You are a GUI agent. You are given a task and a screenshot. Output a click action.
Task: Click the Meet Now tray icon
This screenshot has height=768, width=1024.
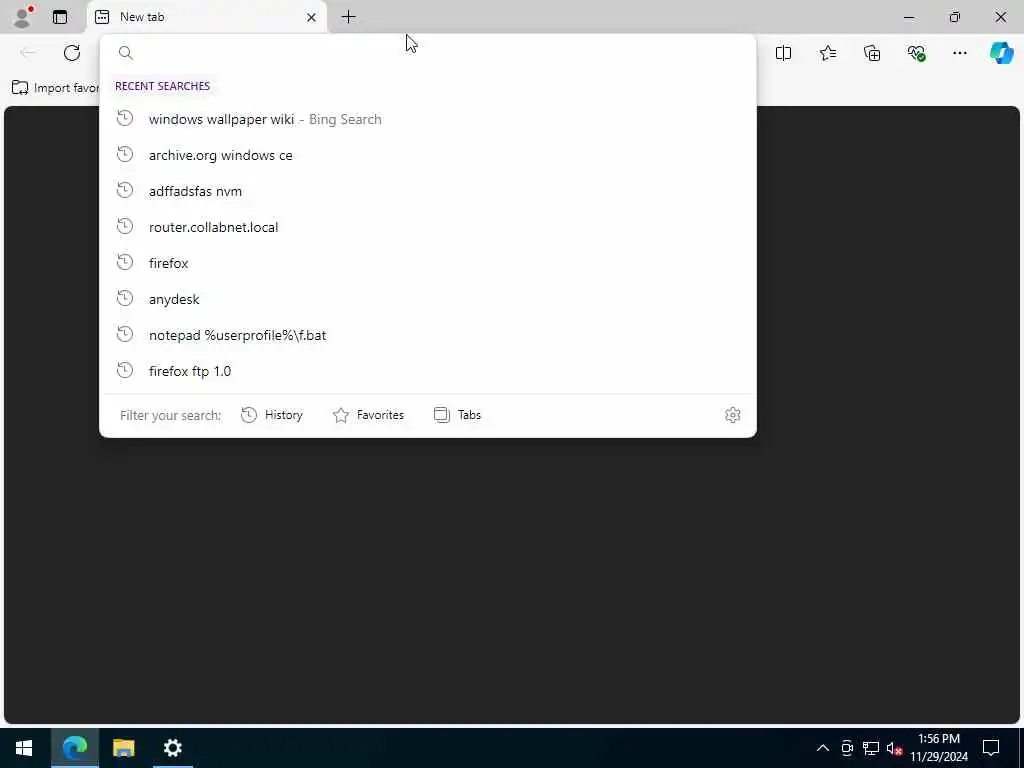[x=847, y=748]
